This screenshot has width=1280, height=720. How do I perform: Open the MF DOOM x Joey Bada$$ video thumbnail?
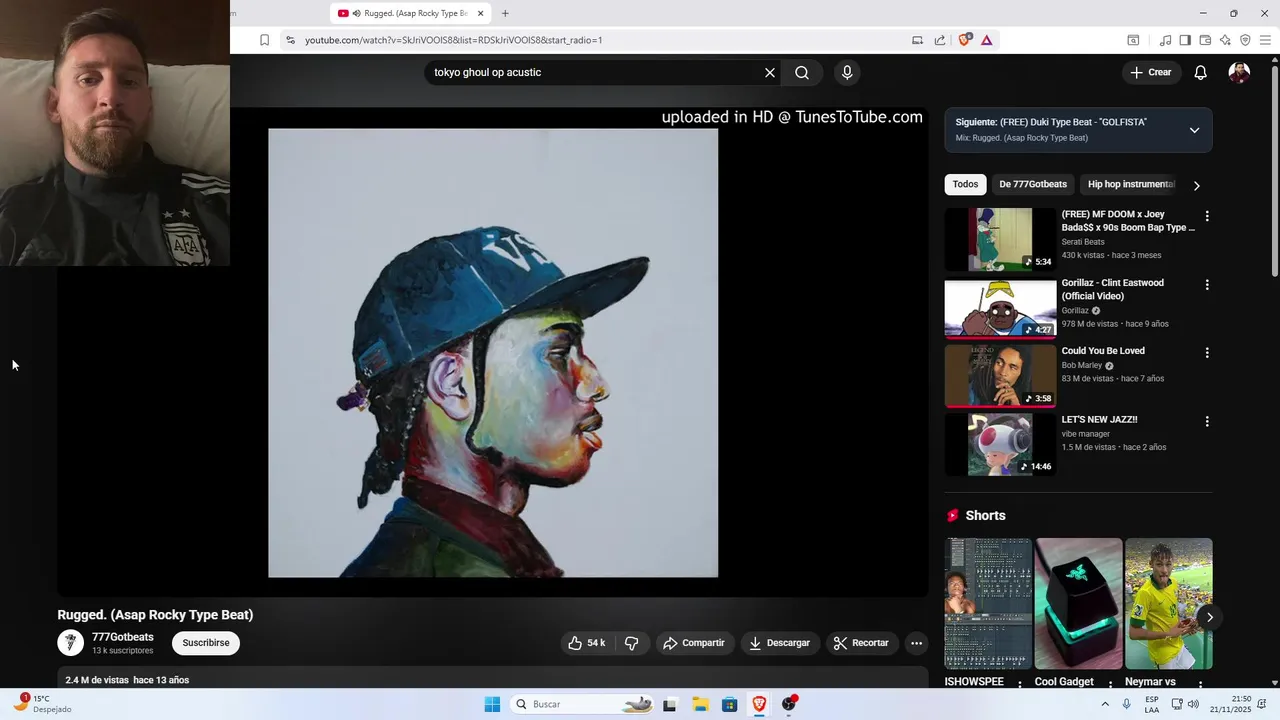point(1000,240)
